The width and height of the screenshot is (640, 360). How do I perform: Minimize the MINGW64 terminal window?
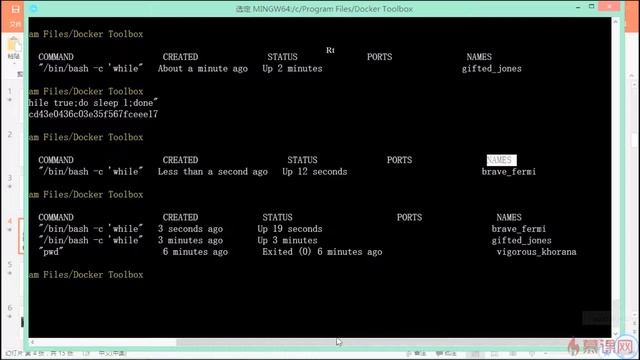[x=578, y=8]
